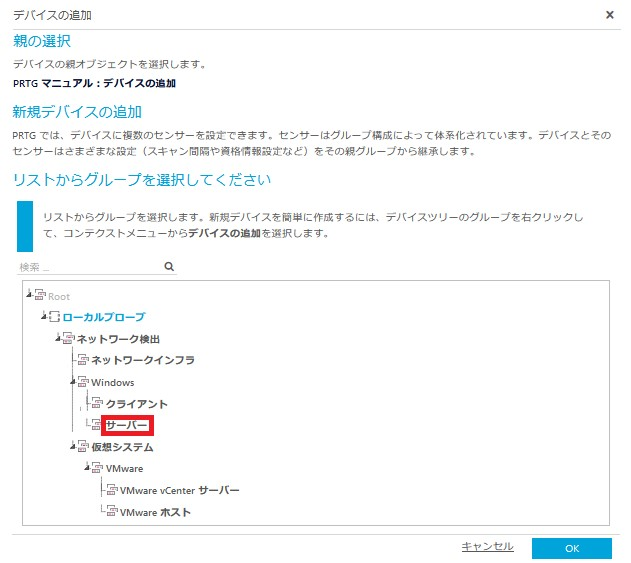631x563 pixels.
Task: Click the ローカルプローブ probe icon
Action: click(x=54, y=316)
